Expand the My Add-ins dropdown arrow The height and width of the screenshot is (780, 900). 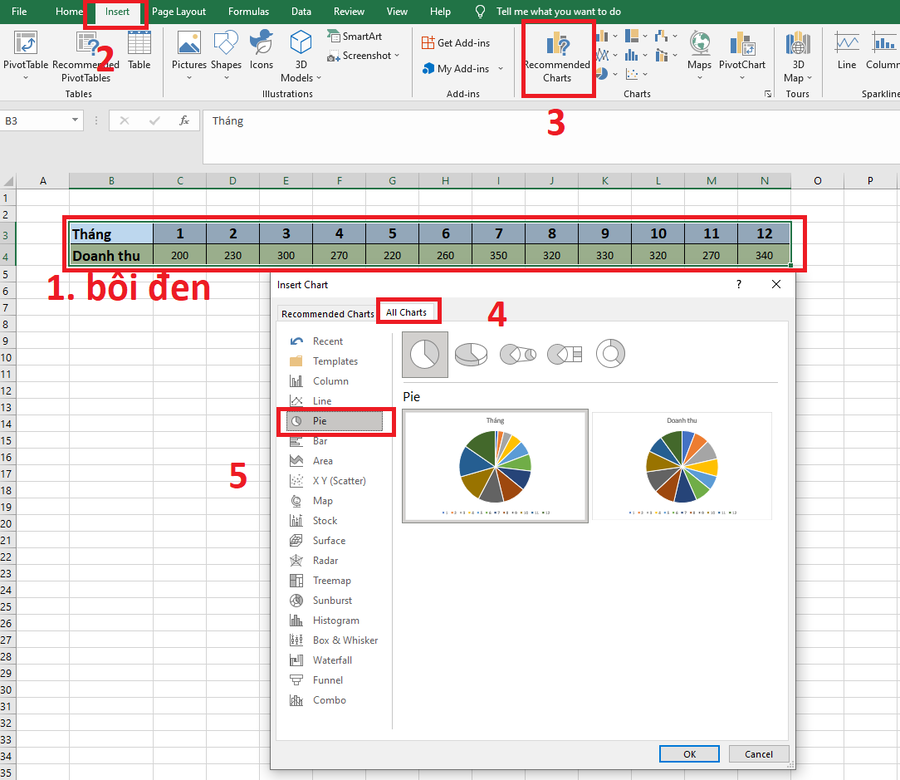click(501, 68)
